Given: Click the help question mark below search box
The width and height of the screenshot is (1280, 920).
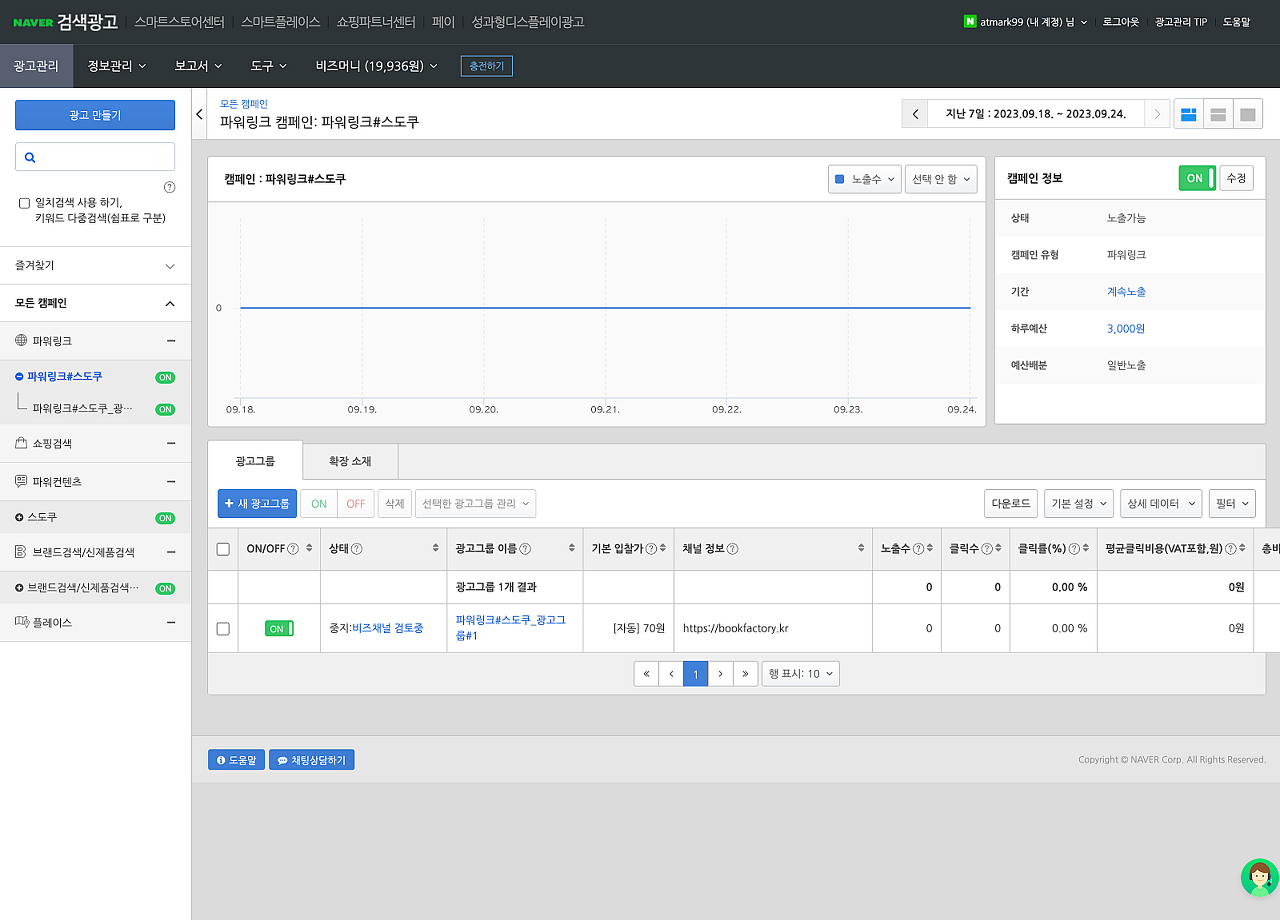Looking at the screenshot, I should (169, 187).
